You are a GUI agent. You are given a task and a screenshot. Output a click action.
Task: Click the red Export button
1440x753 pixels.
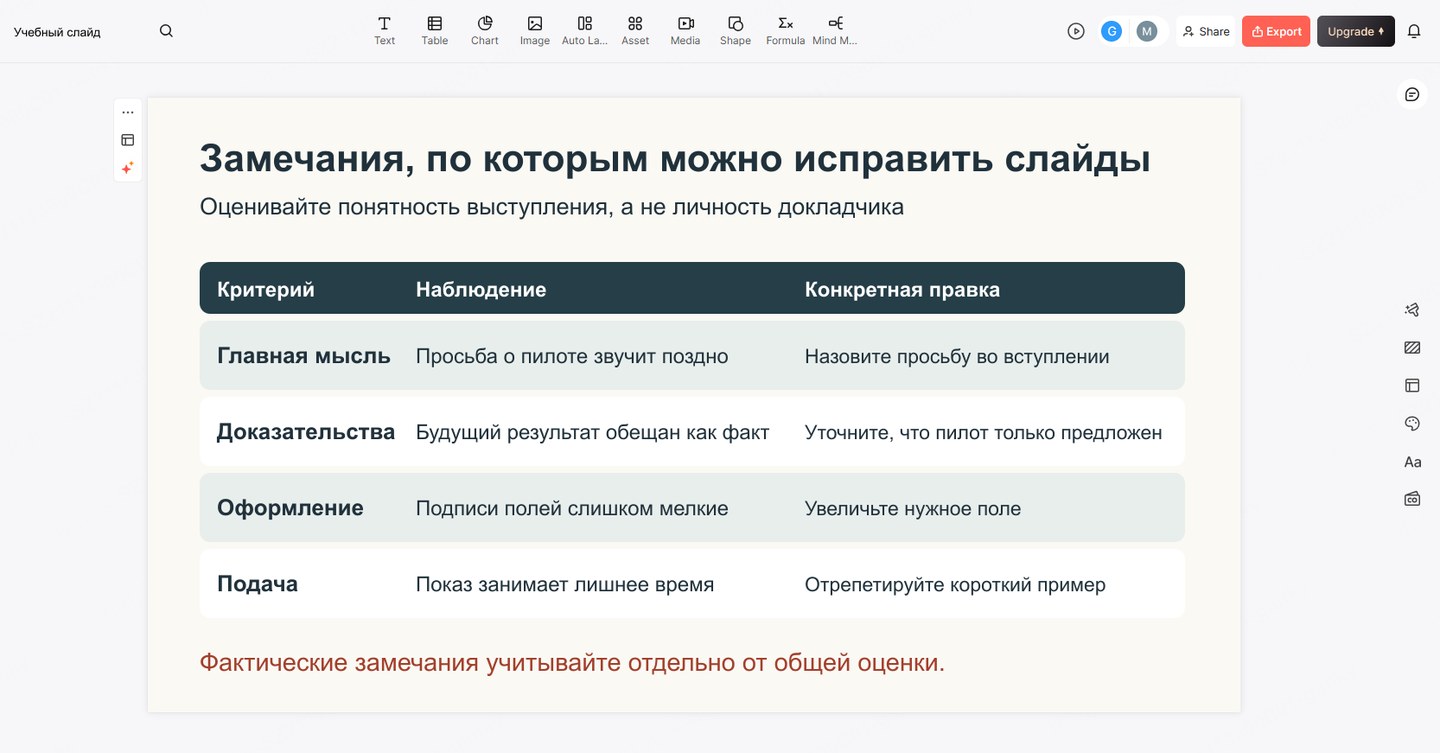[1276, 31]
